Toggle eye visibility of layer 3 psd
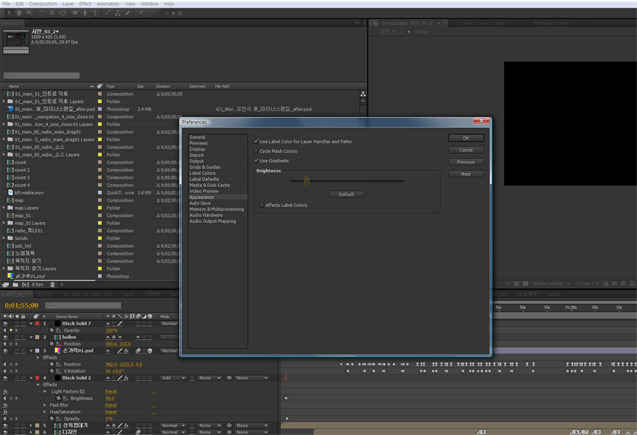637x435 pixels. (5, 351)
